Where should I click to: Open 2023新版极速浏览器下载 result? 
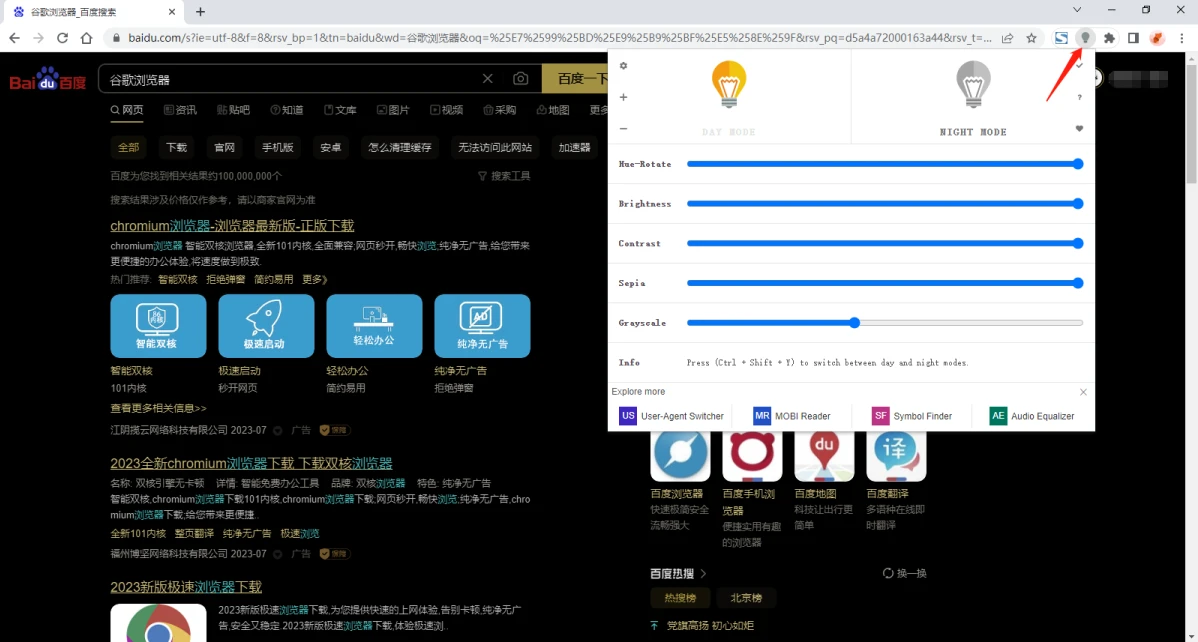tap(186, 587)
